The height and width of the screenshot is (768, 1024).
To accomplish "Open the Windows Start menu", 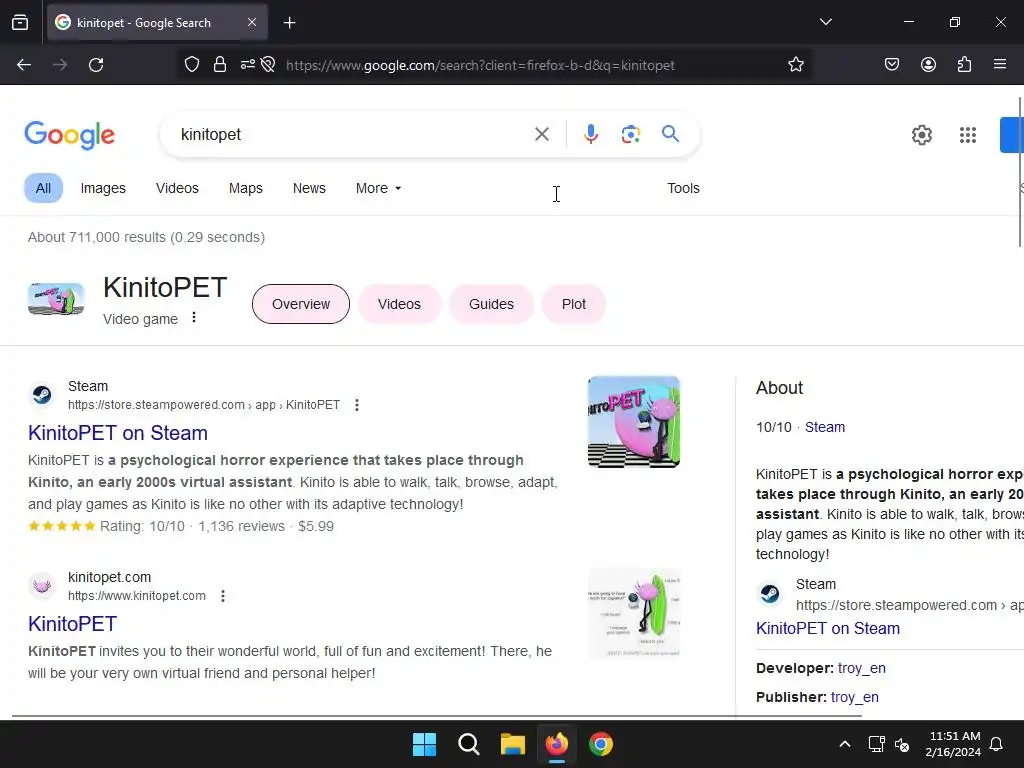I will pyautogui.click(x=424, y=744).
